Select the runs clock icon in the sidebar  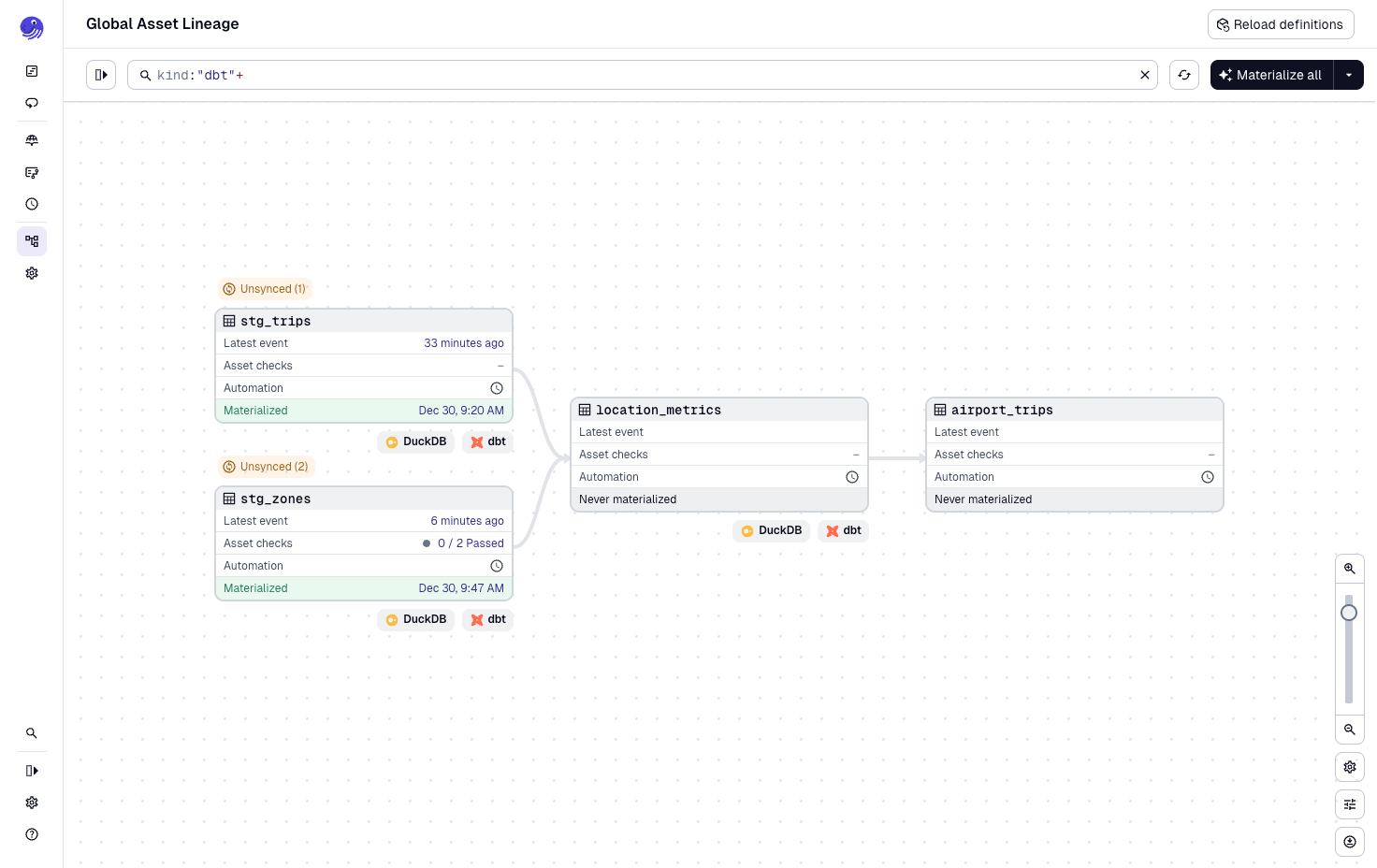[32, 204]
